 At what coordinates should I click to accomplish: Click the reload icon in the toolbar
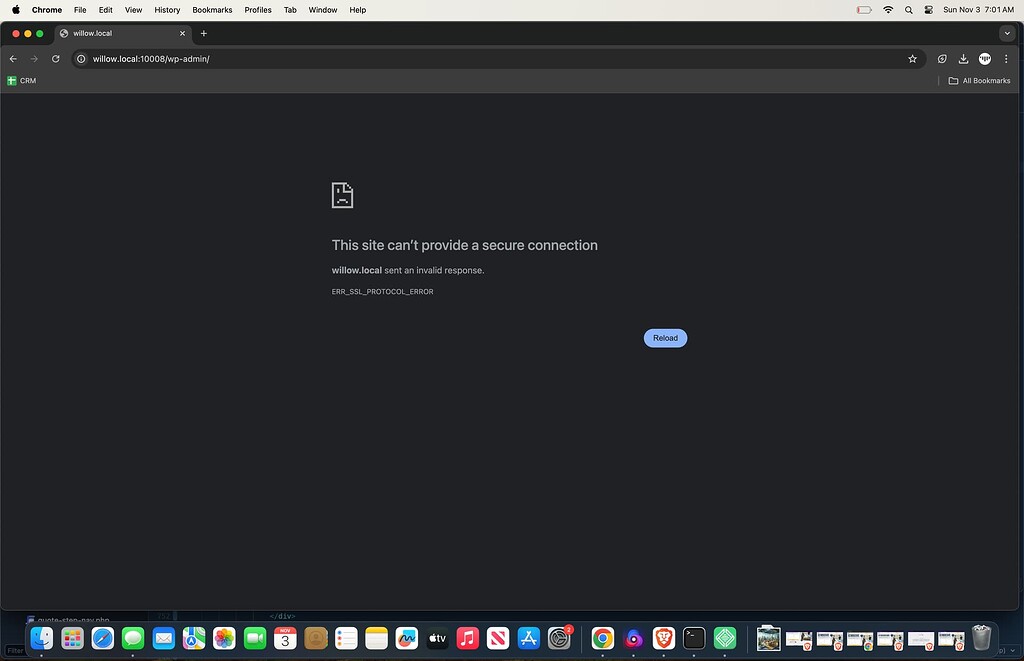55,59
